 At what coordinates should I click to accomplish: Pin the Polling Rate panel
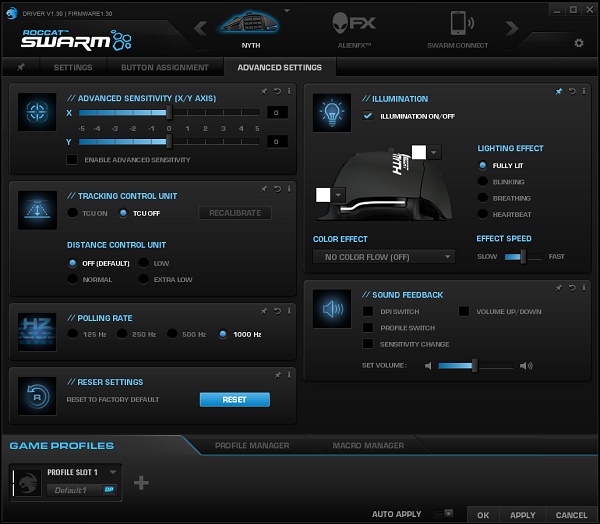click(264, 311)
